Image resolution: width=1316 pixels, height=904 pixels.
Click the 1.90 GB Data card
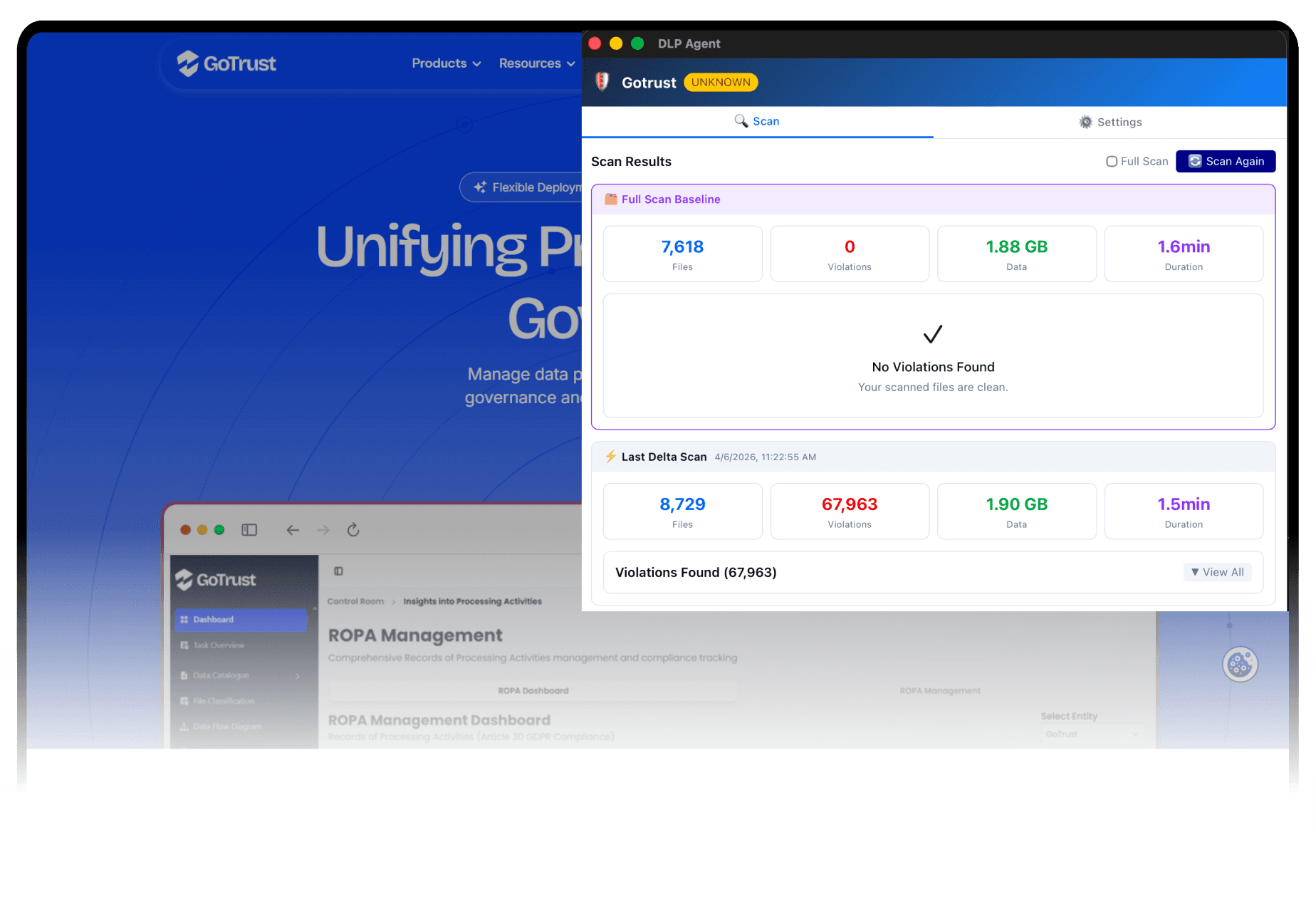(1016, 511)
